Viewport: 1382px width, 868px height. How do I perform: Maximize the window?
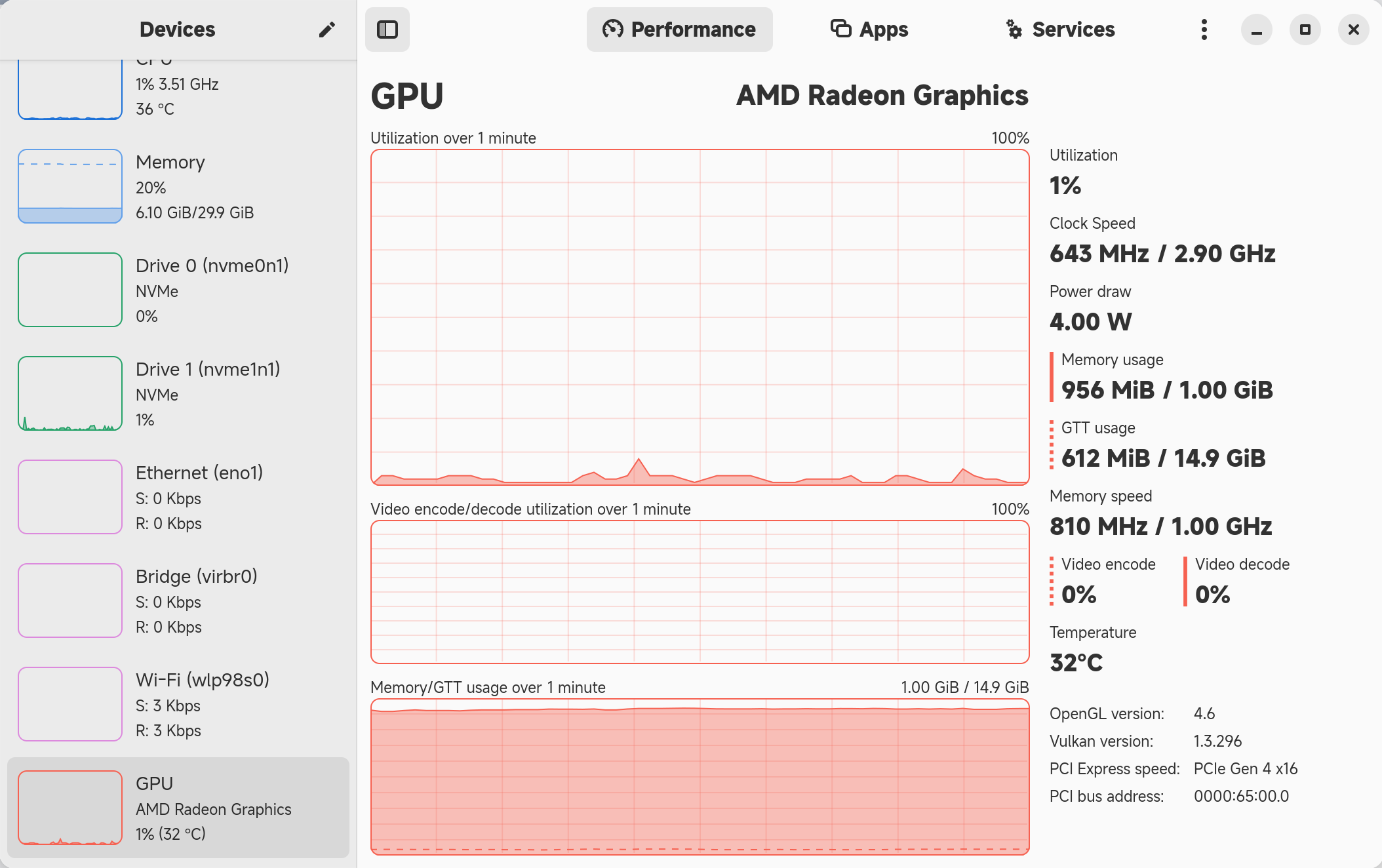click(x=1305, y=30)
